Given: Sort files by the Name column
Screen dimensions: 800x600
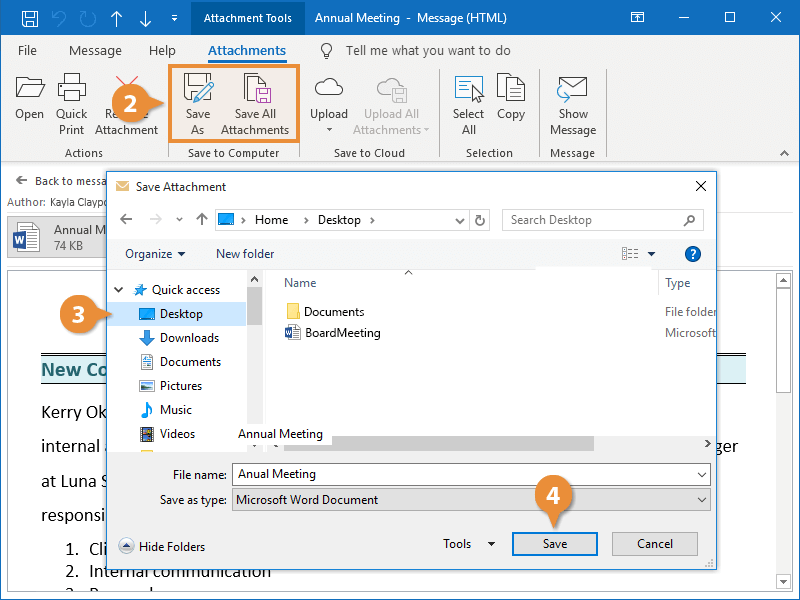Looking at the screenshot, I should 300,283.
